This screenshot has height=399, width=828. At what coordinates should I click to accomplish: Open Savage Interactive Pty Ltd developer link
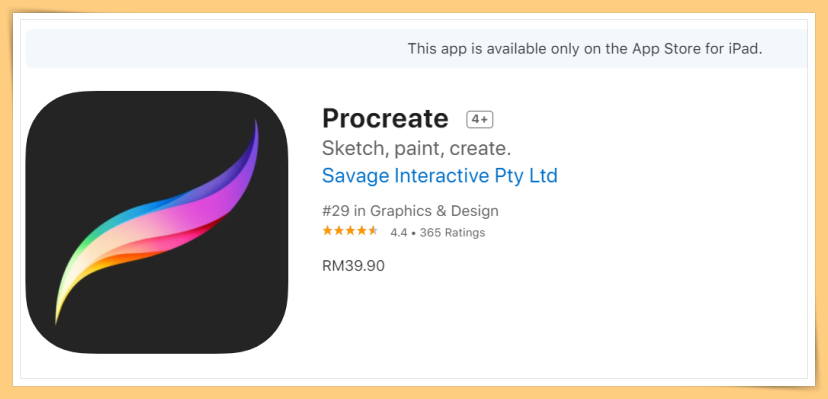coord(439,176)
